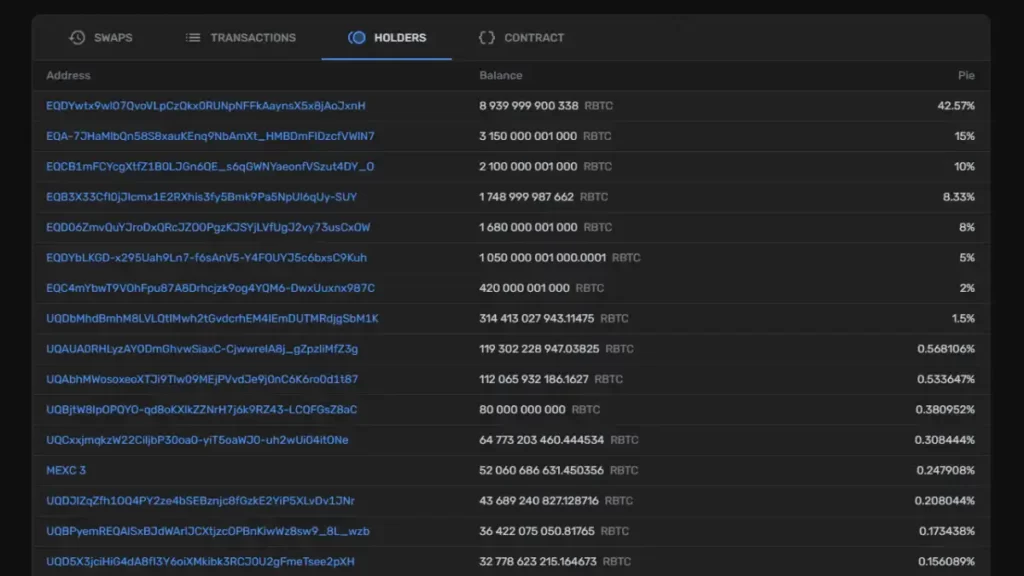Image resolution: width=1024 pixels, height=576 pixels.
Task: Click the Pie column header
Action: (x=966, y=75)
